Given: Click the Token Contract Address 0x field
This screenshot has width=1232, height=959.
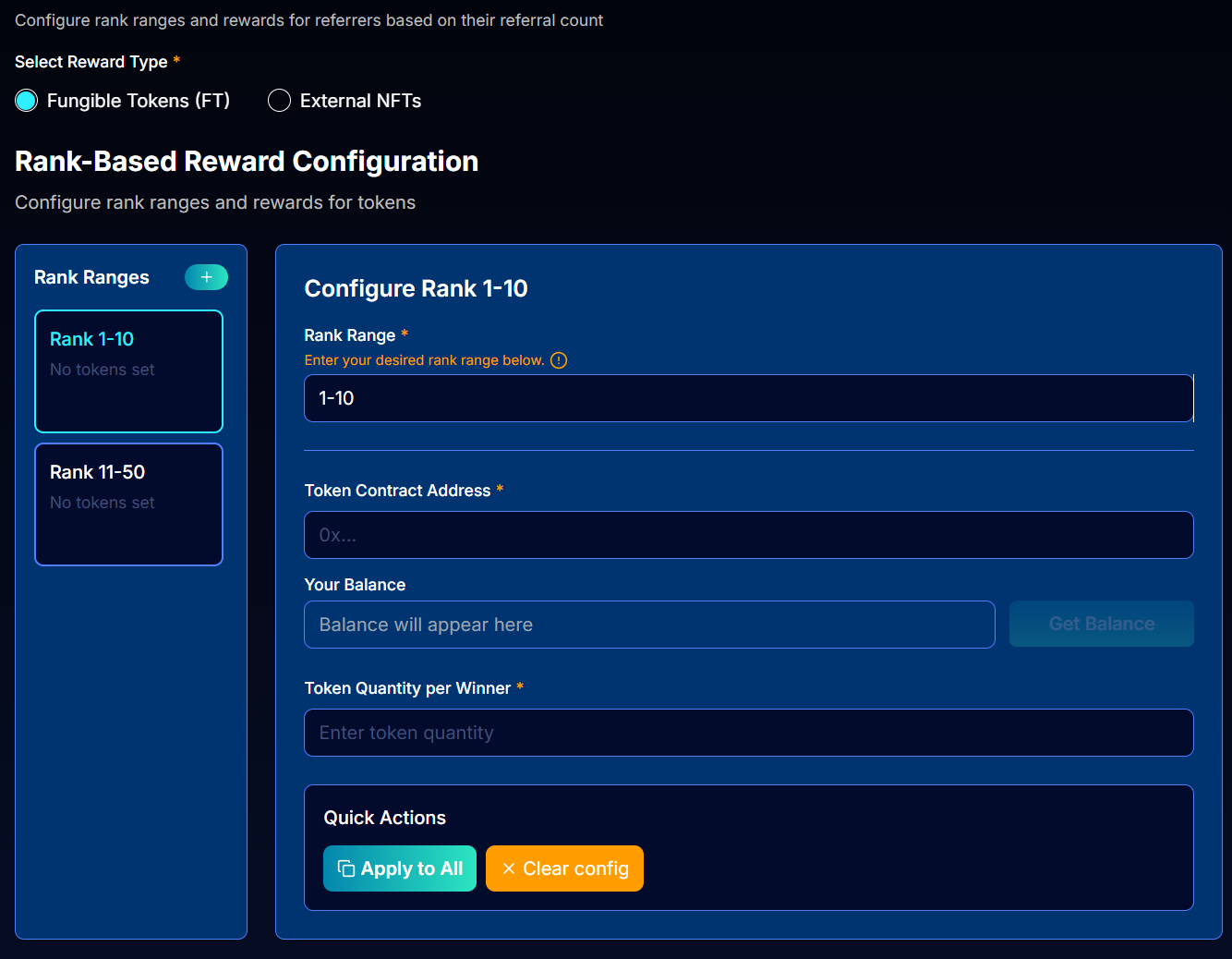Looking at the screenshot, I should click(748, 535).
